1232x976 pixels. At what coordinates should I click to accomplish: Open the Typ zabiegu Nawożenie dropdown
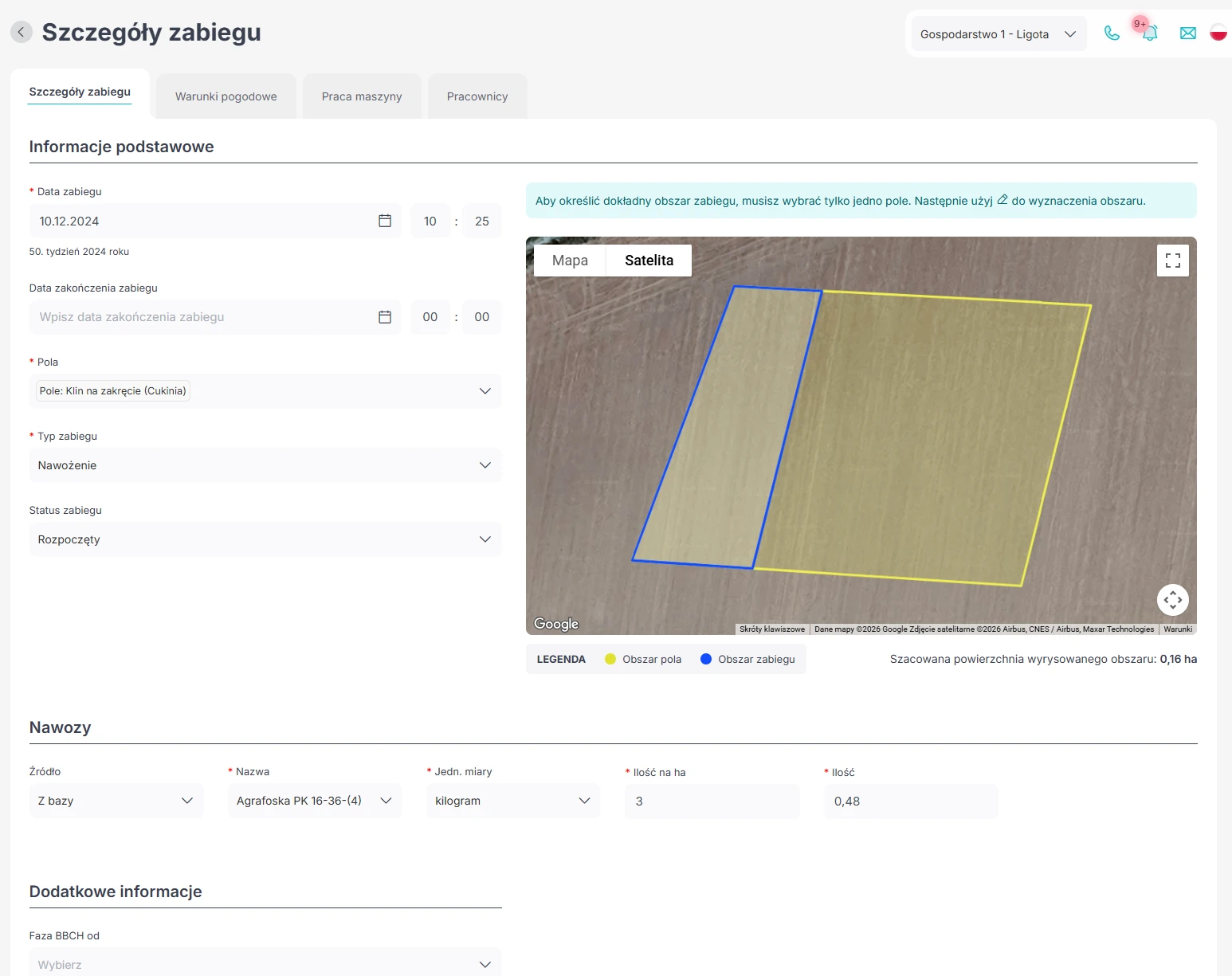[x=265, y=465]
